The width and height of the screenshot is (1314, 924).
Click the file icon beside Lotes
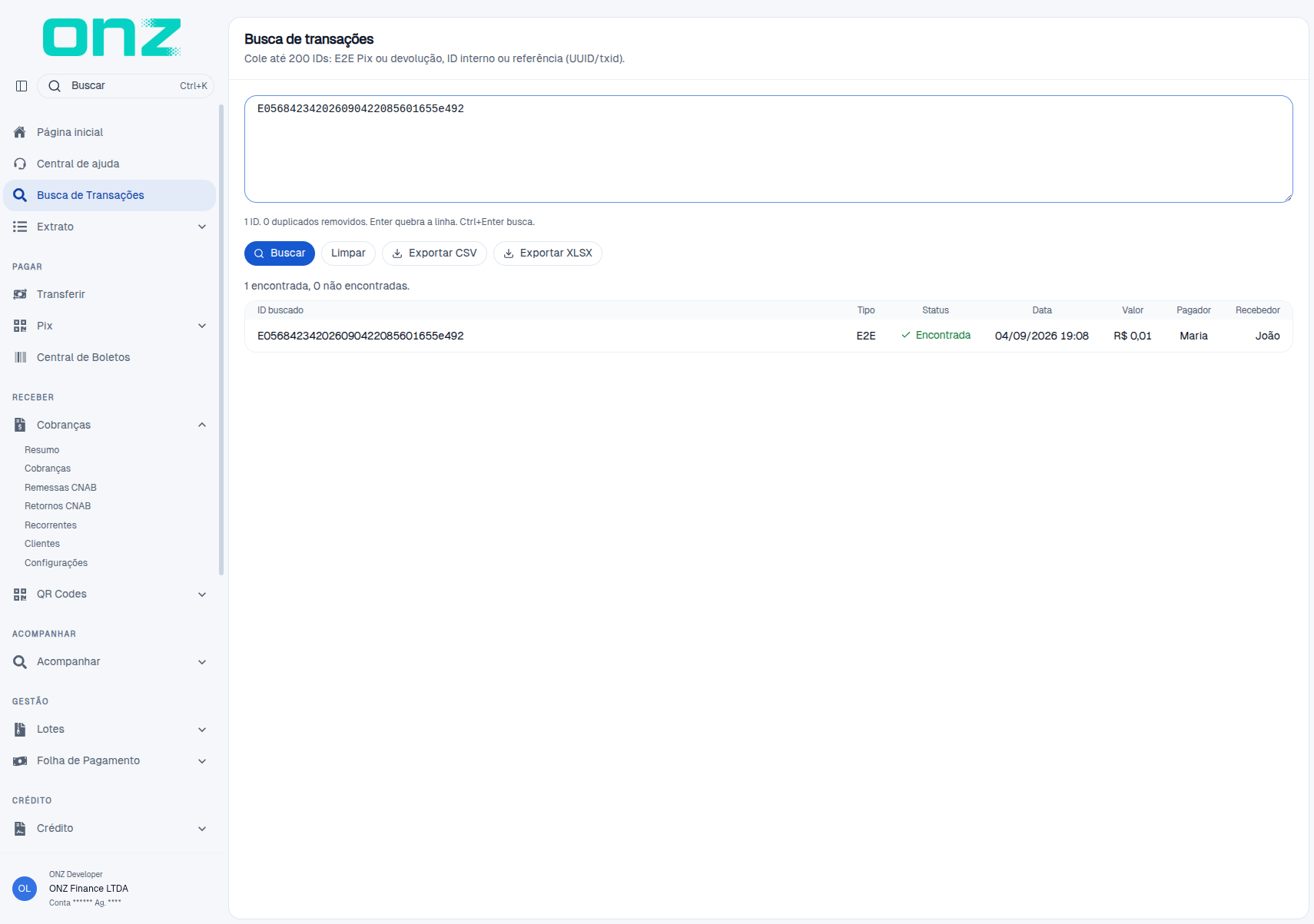[20, 729]
